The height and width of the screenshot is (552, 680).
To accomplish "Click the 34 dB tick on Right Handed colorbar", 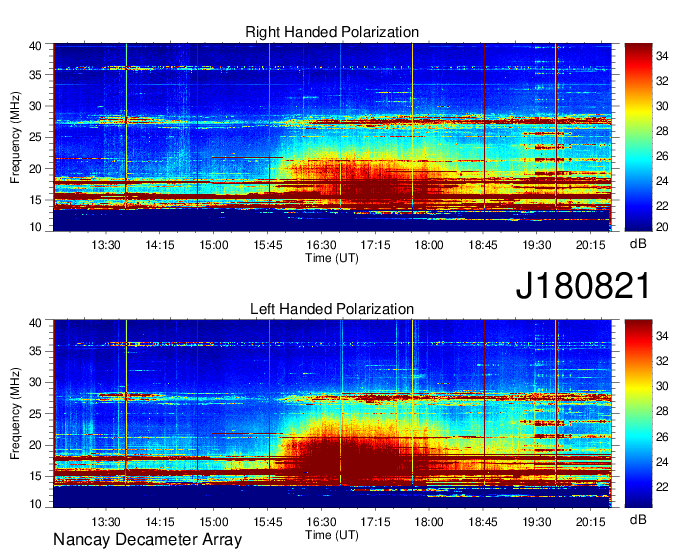I will click(x=662, y=56).
